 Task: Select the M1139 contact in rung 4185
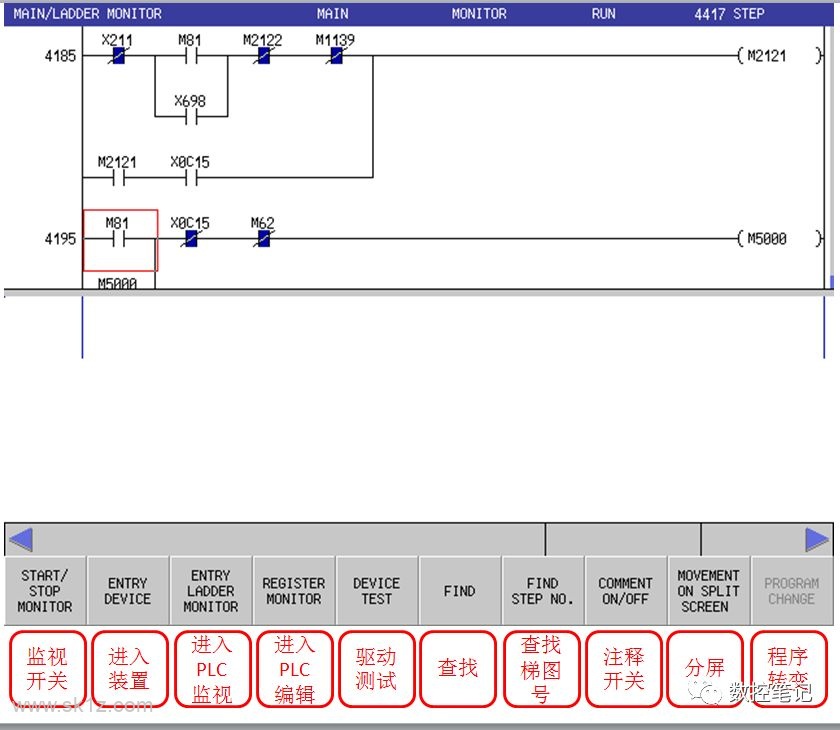point(336,55)
